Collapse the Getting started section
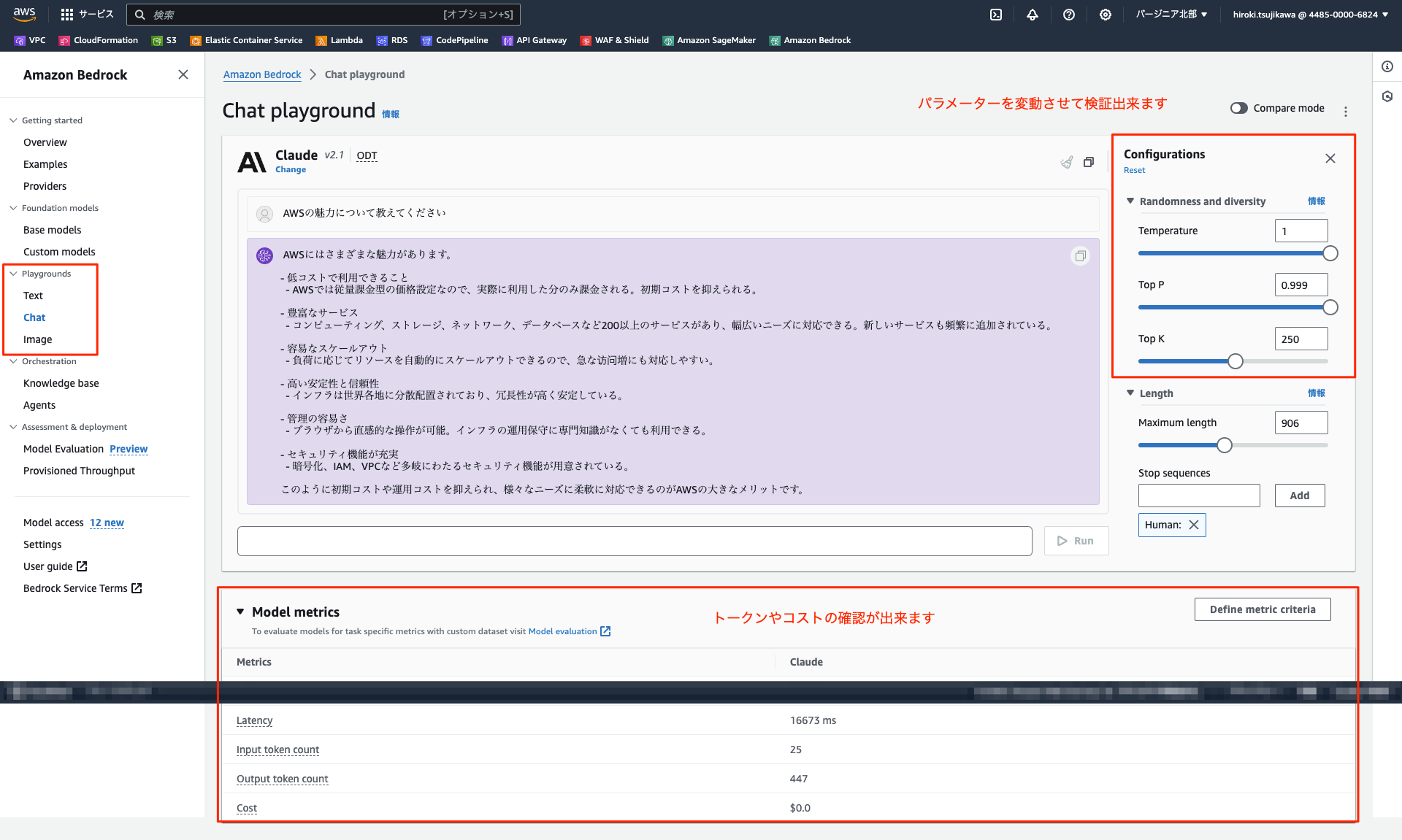 (x=13, y=120)
